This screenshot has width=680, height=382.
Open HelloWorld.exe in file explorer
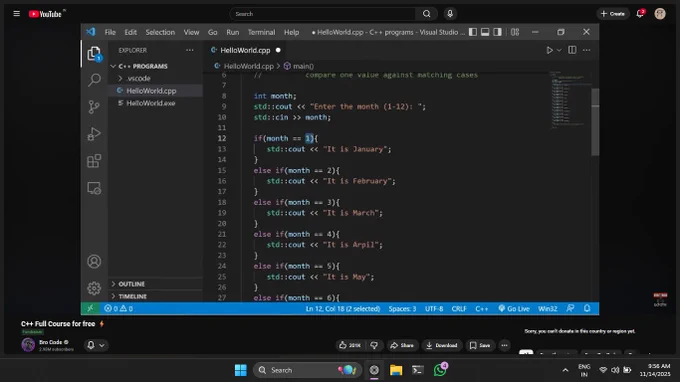(150, 103)
